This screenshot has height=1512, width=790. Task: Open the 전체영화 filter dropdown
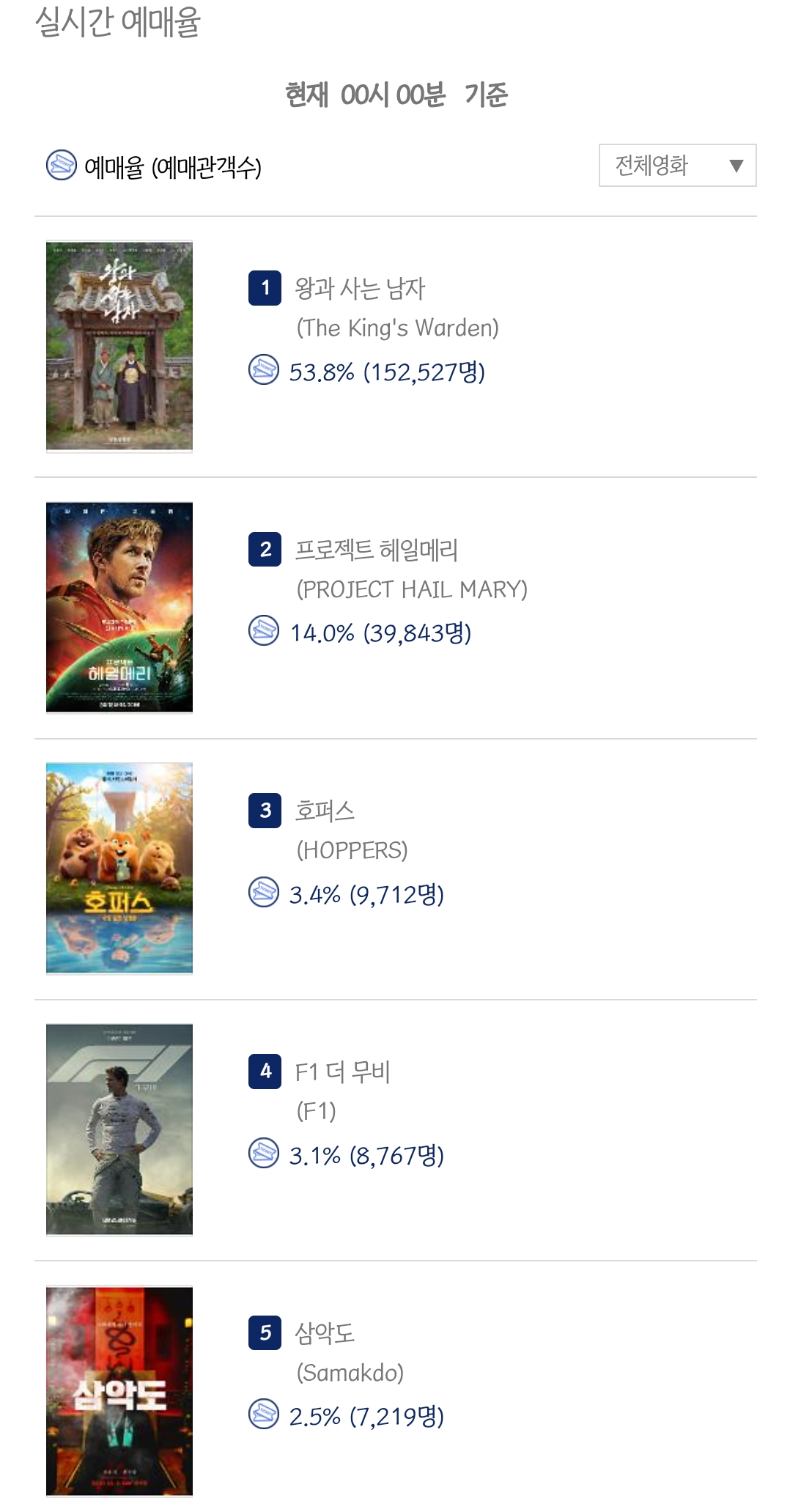pos(676,166)
